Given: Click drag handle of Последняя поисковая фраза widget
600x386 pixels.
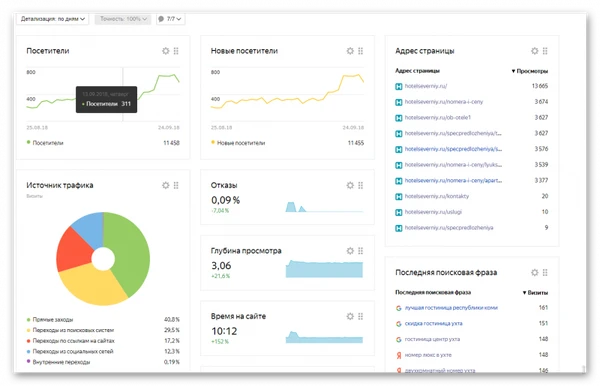Looking at the screenshot, I should click(545, 272).
